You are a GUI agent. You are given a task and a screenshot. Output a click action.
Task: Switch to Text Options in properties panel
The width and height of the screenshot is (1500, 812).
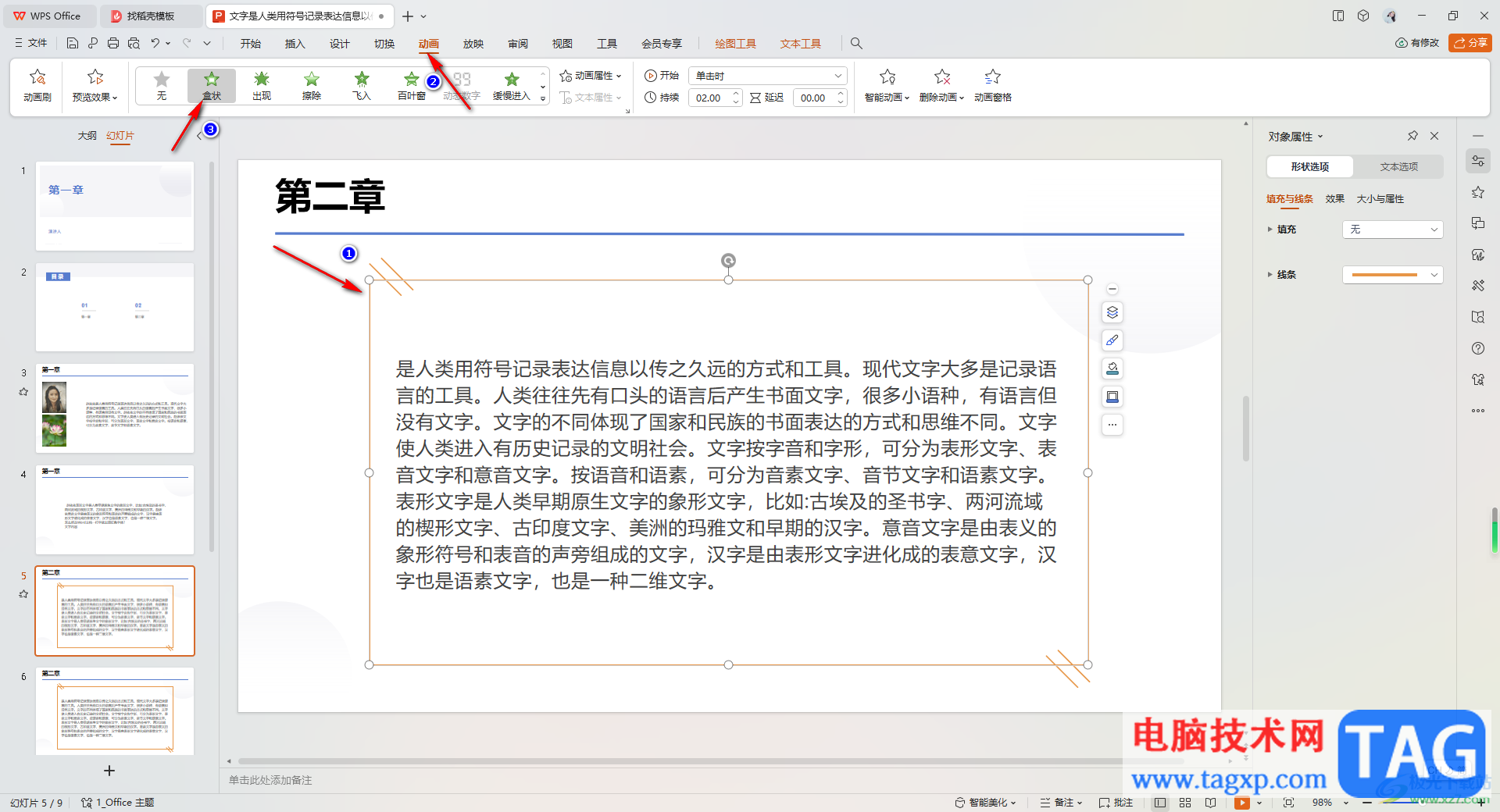[1398, 166]
